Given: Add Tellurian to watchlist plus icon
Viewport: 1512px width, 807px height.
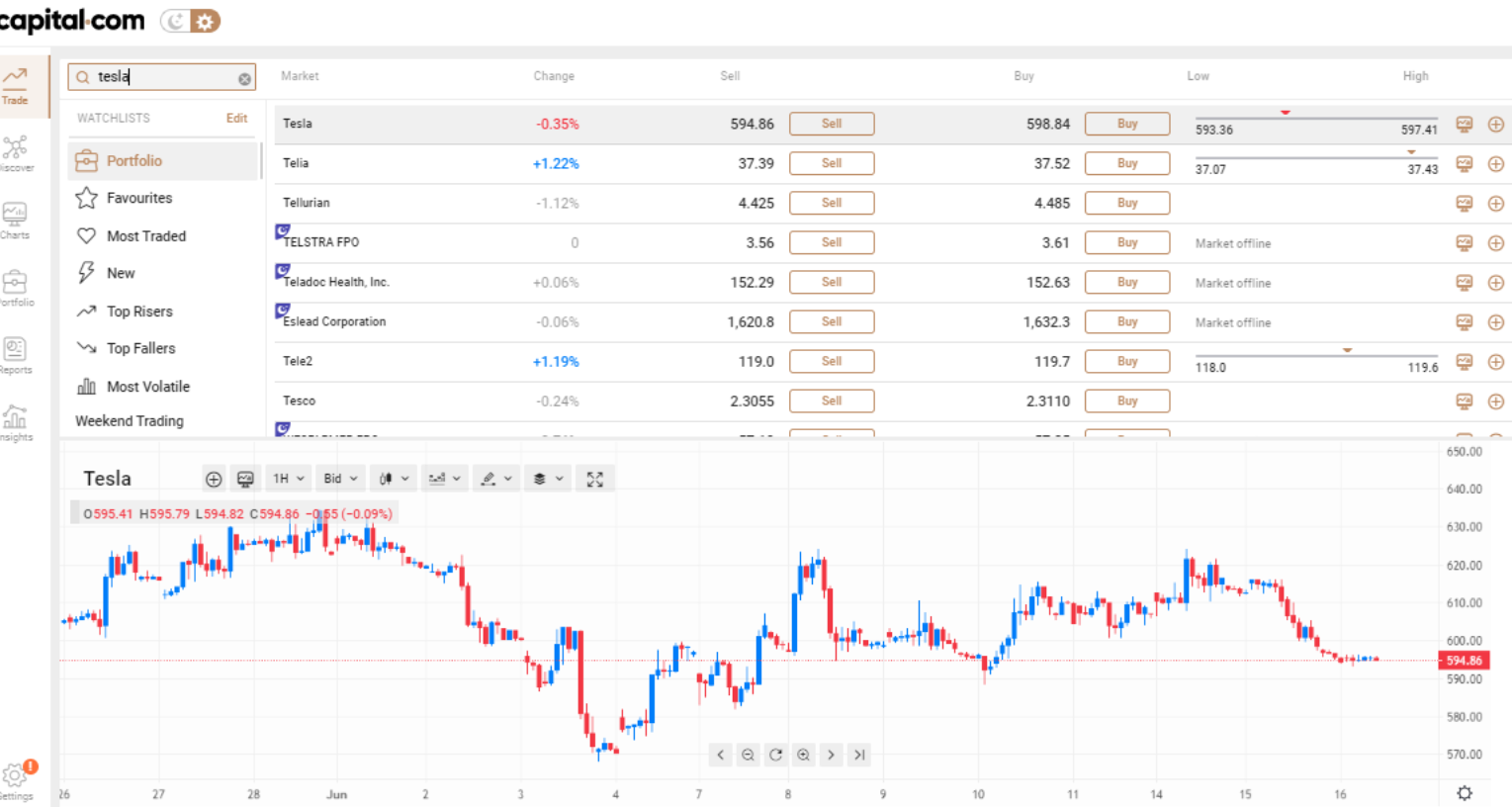Looking at the screenshot, I should pyautogui.click(x=1496, y=204).
